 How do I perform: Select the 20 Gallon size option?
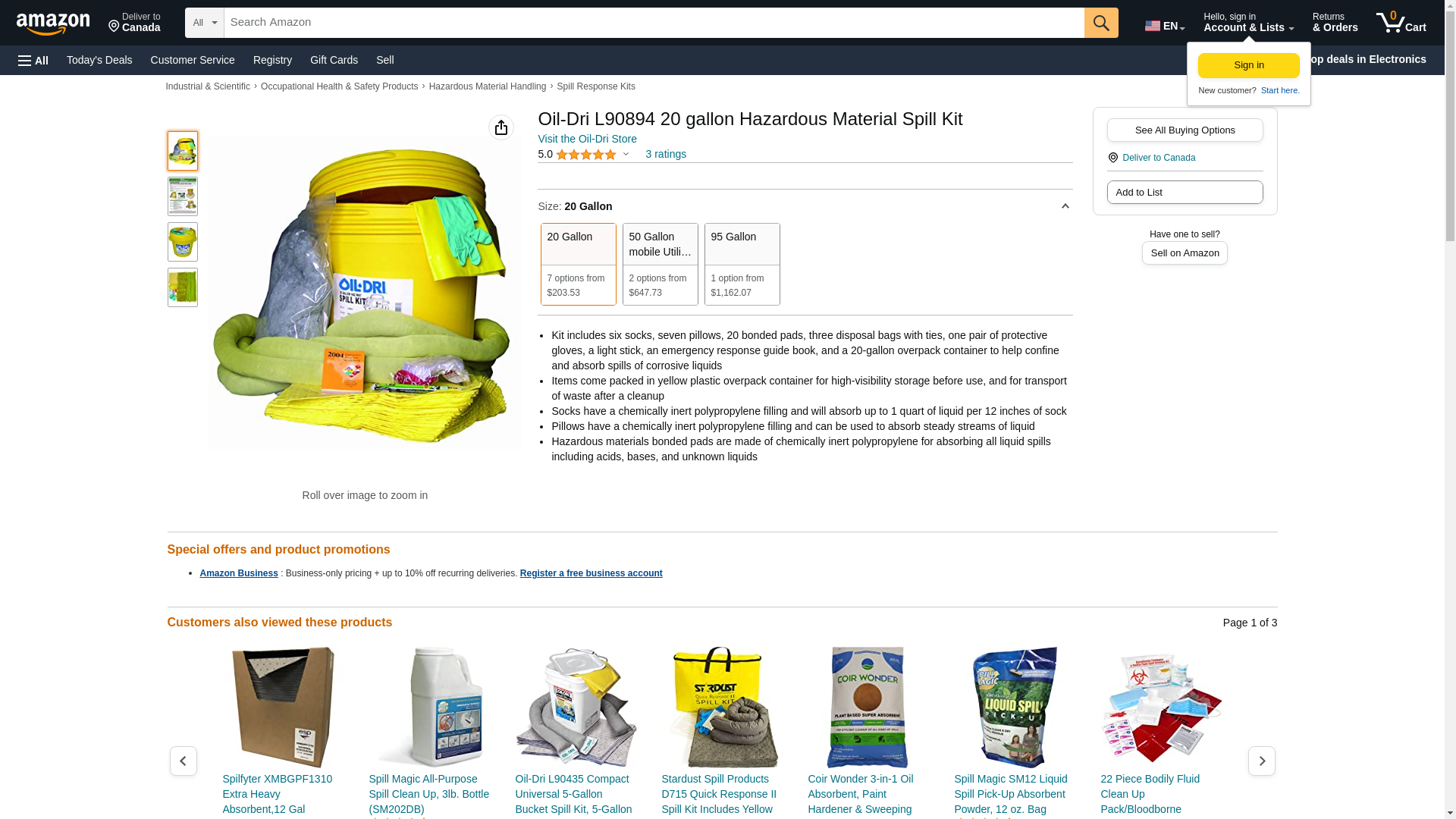pos(578,264)
